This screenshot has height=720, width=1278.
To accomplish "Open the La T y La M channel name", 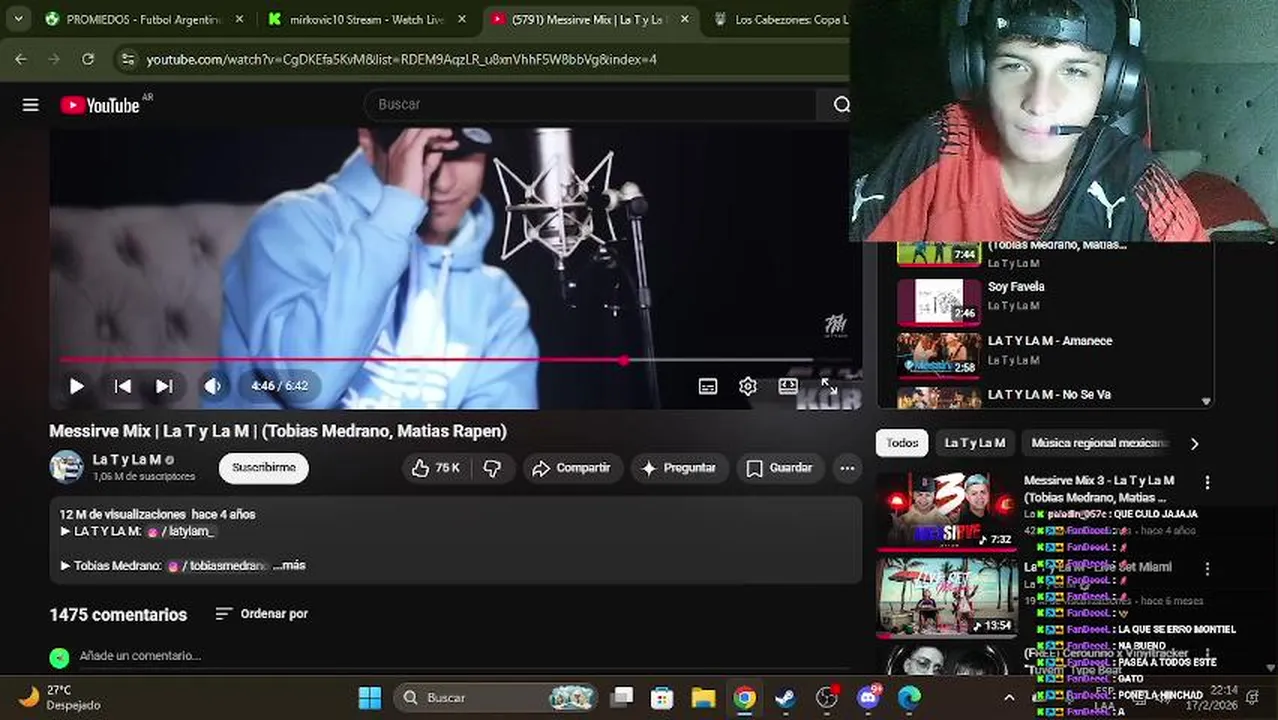I will [x=127, y=460].
